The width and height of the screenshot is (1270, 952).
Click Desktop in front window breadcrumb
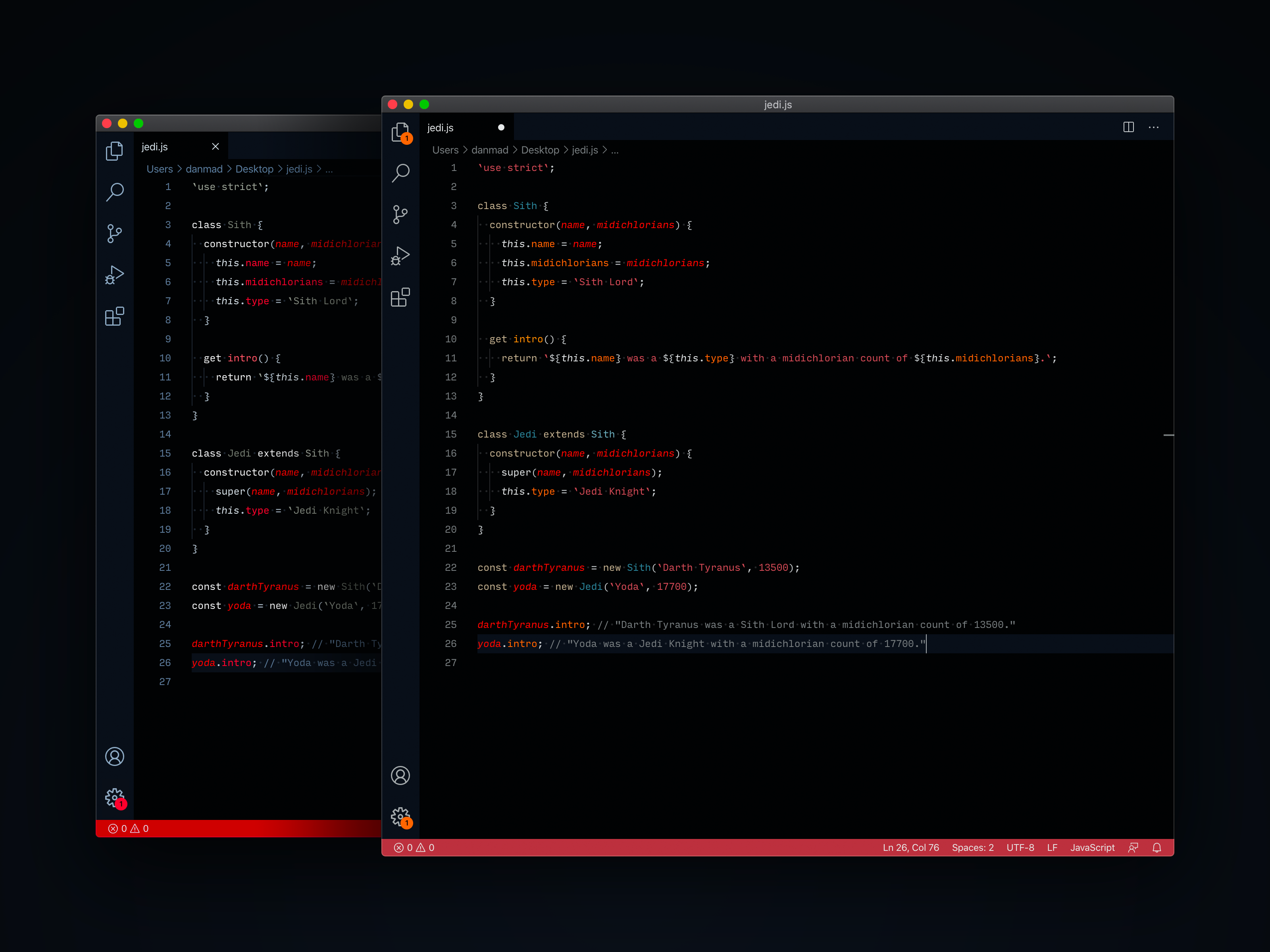[x=540, y=150]
